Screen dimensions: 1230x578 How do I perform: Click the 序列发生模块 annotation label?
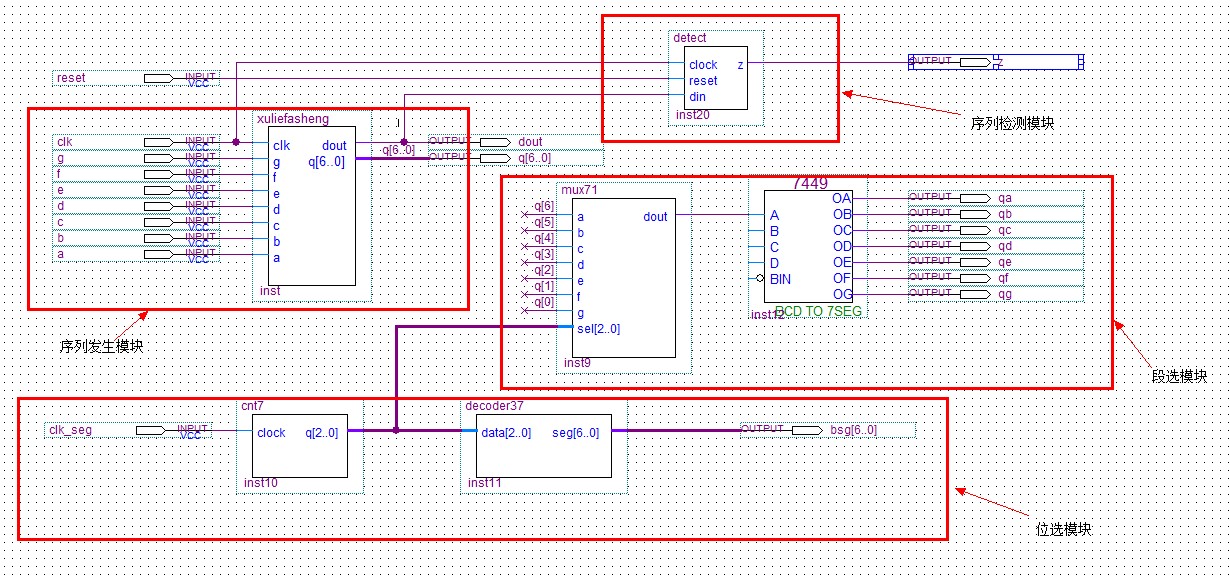(100, 345)
